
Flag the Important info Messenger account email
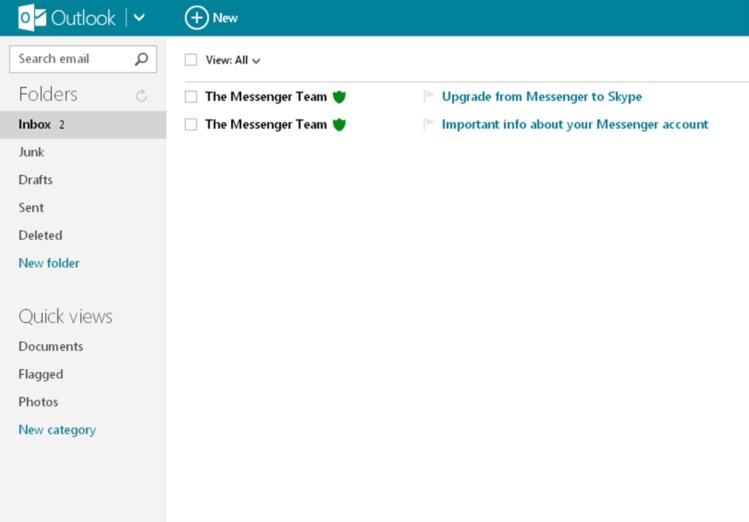(428, 125)
